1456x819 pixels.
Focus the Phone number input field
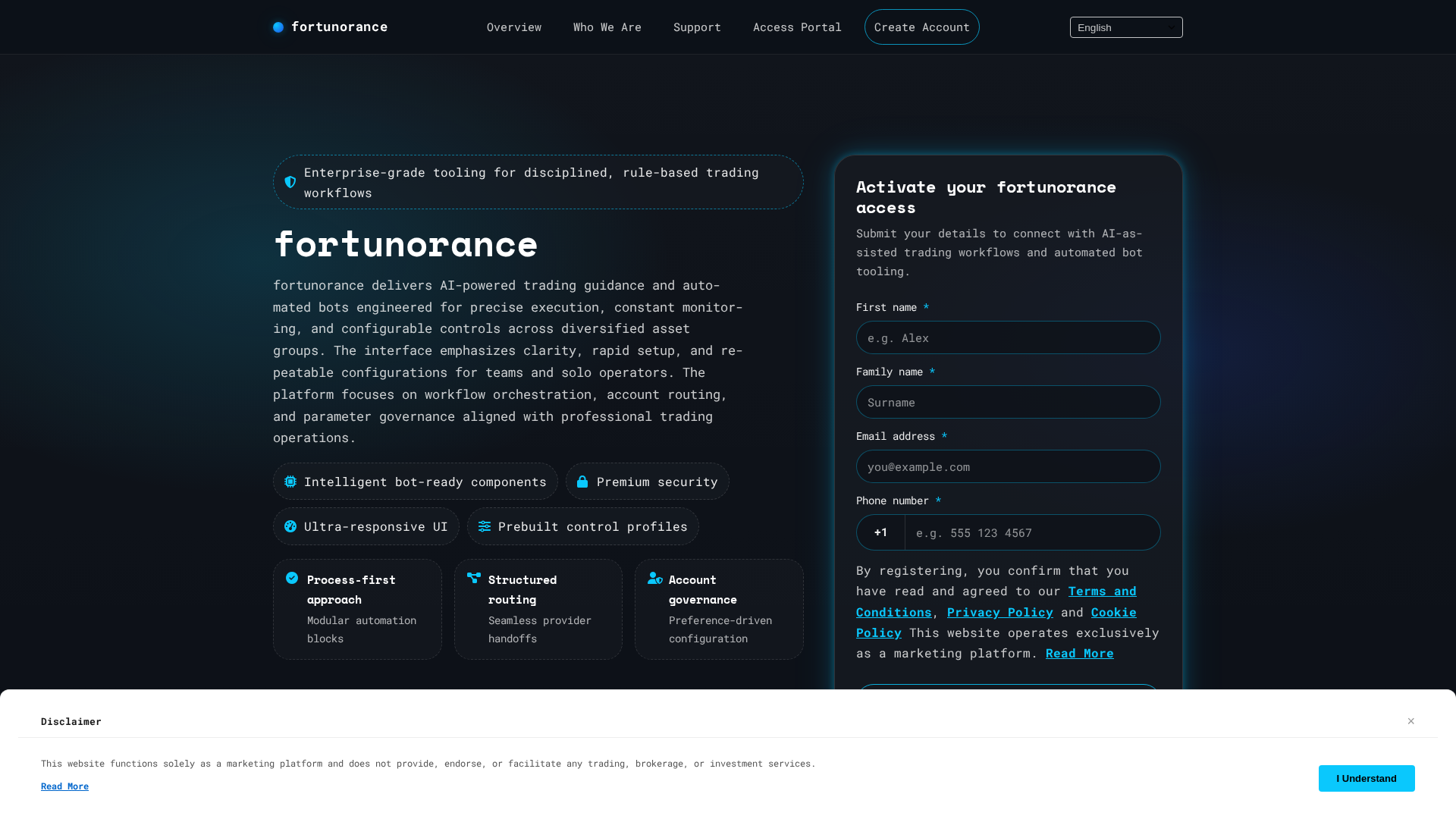pos(1032,532)
